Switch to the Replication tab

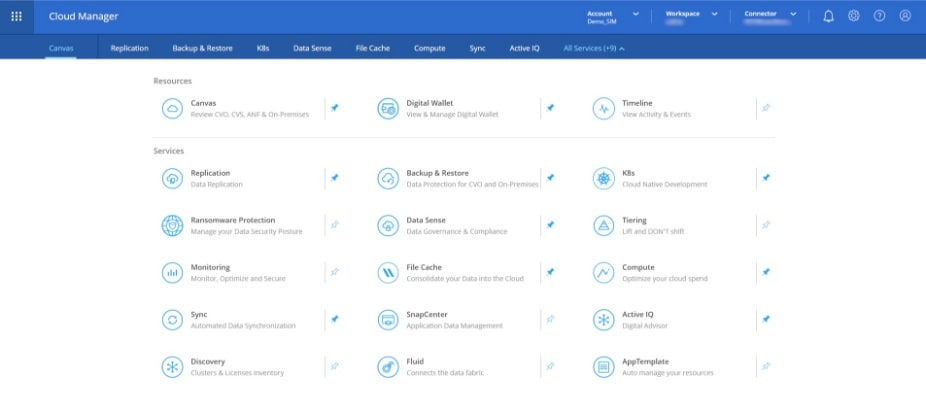(129, 48)
